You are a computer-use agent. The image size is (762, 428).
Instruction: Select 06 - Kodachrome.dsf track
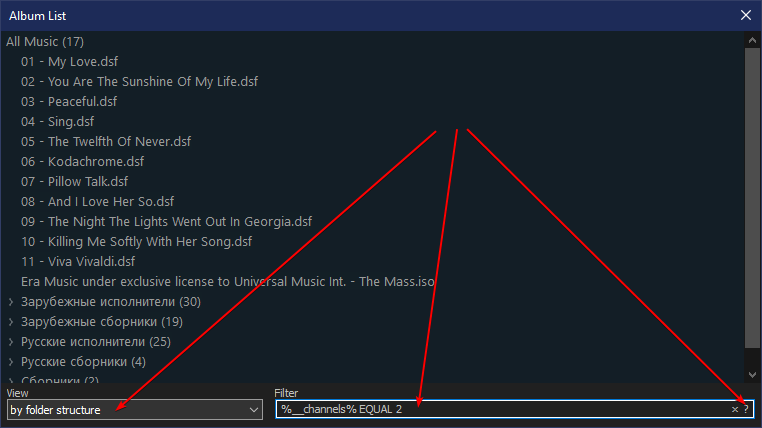83,161
